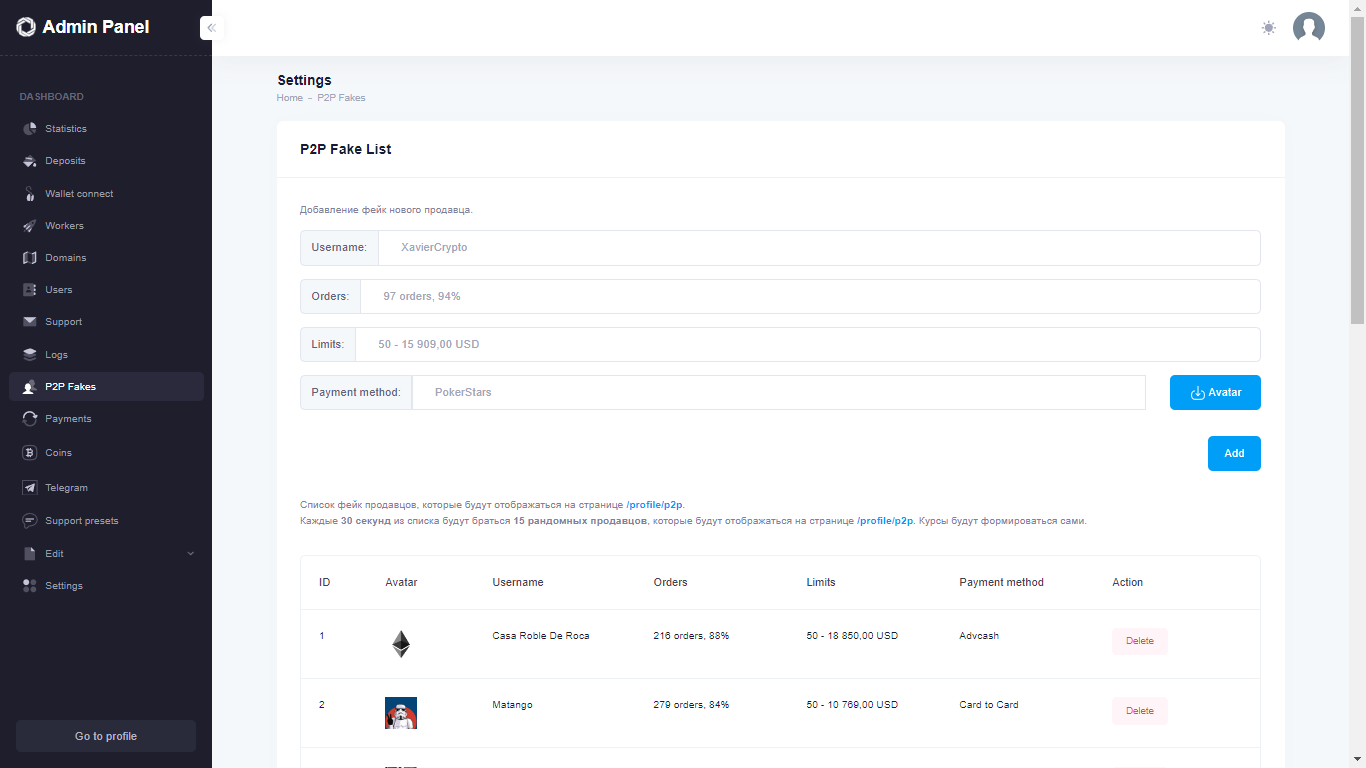This screenshot has width=1366, height=768.
Task: Open the Payments menu item
Action: pyautogui.click(x=68, y=419)
